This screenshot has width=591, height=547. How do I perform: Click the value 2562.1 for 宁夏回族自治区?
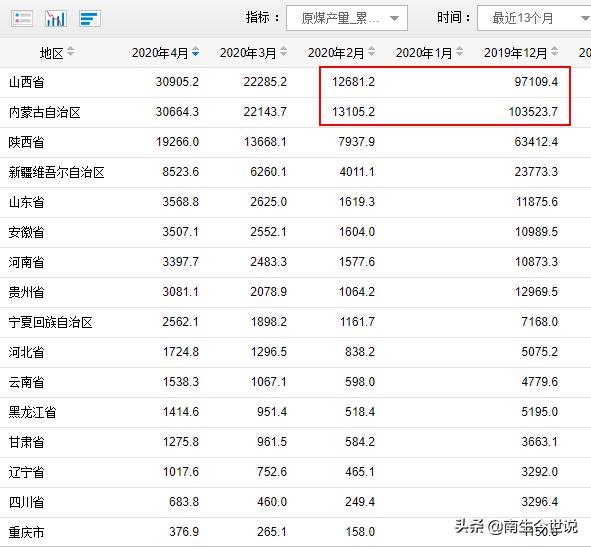(181, 322)
